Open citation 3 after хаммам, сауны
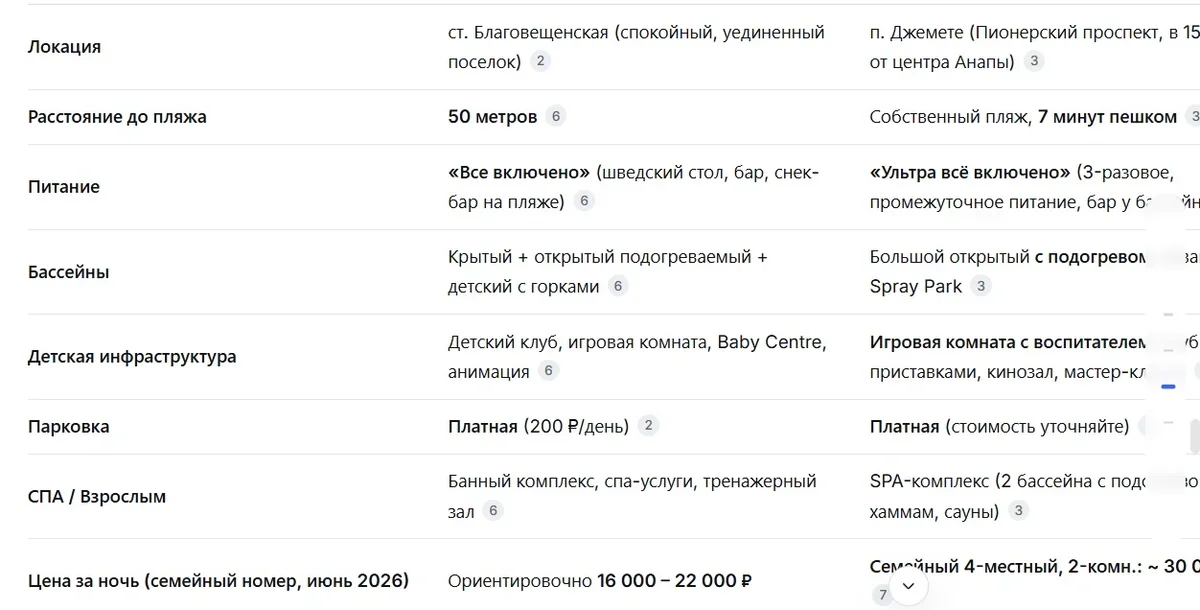This screenshot has height=610, width=1200. [1018, 512]
